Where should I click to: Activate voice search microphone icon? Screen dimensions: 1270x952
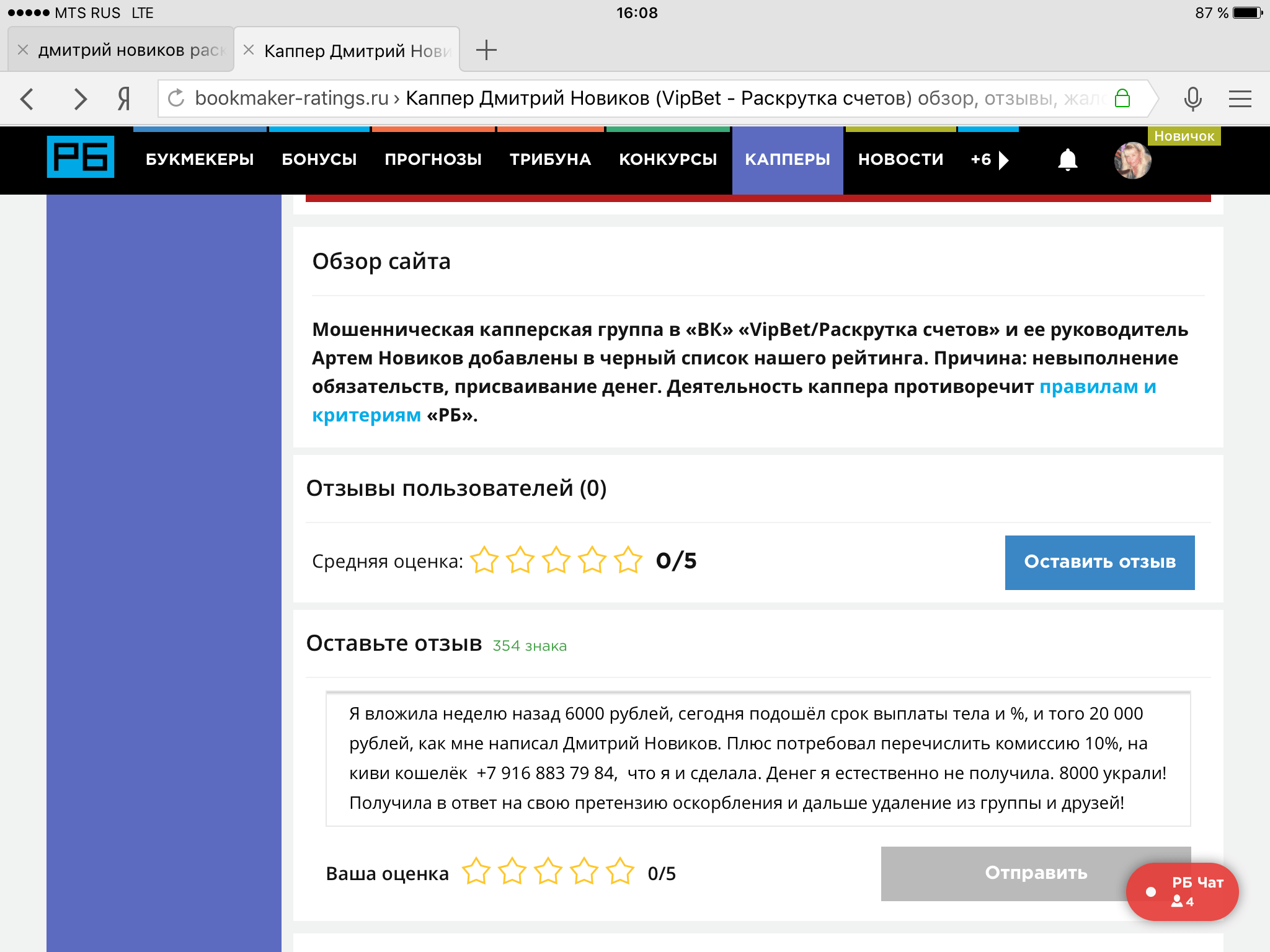click(x=1192, y=99)
